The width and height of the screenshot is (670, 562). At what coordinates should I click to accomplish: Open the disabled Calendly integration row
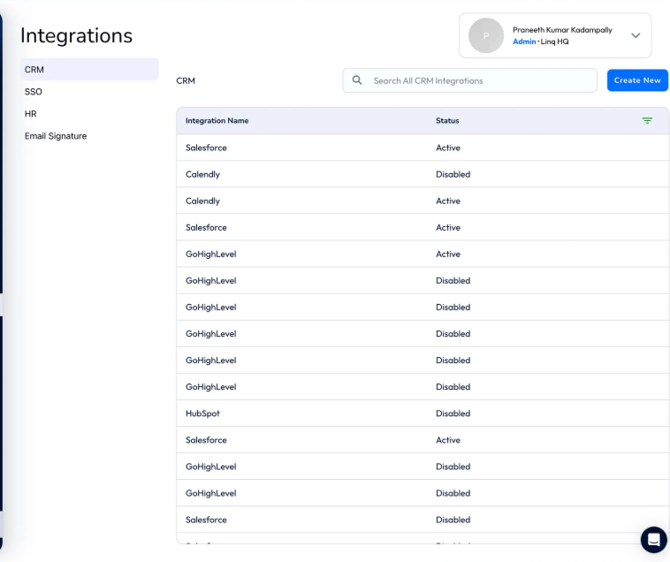(203, 175)
